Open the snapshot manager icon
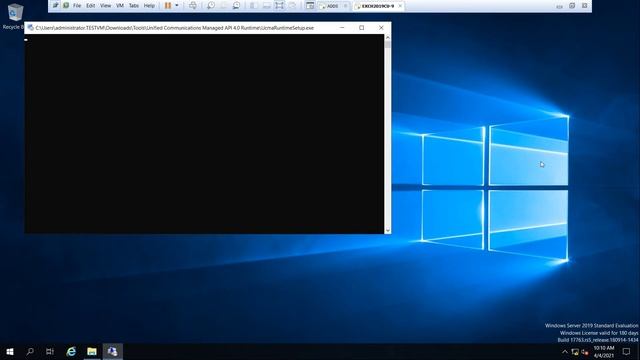 (x=236, y=6)
